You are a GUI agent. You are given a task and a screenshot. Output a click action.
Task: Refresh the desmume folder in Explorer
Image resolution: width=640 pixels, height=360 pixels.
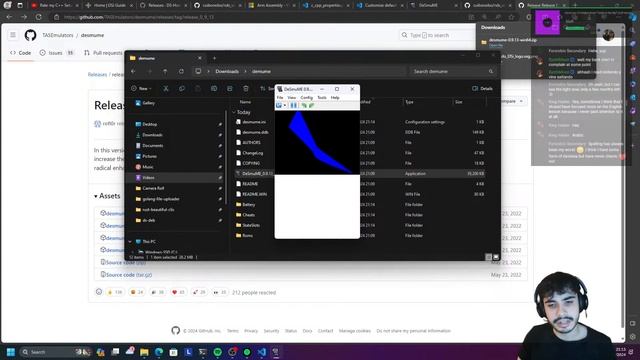pyautogui.click(x=181, y=71)
